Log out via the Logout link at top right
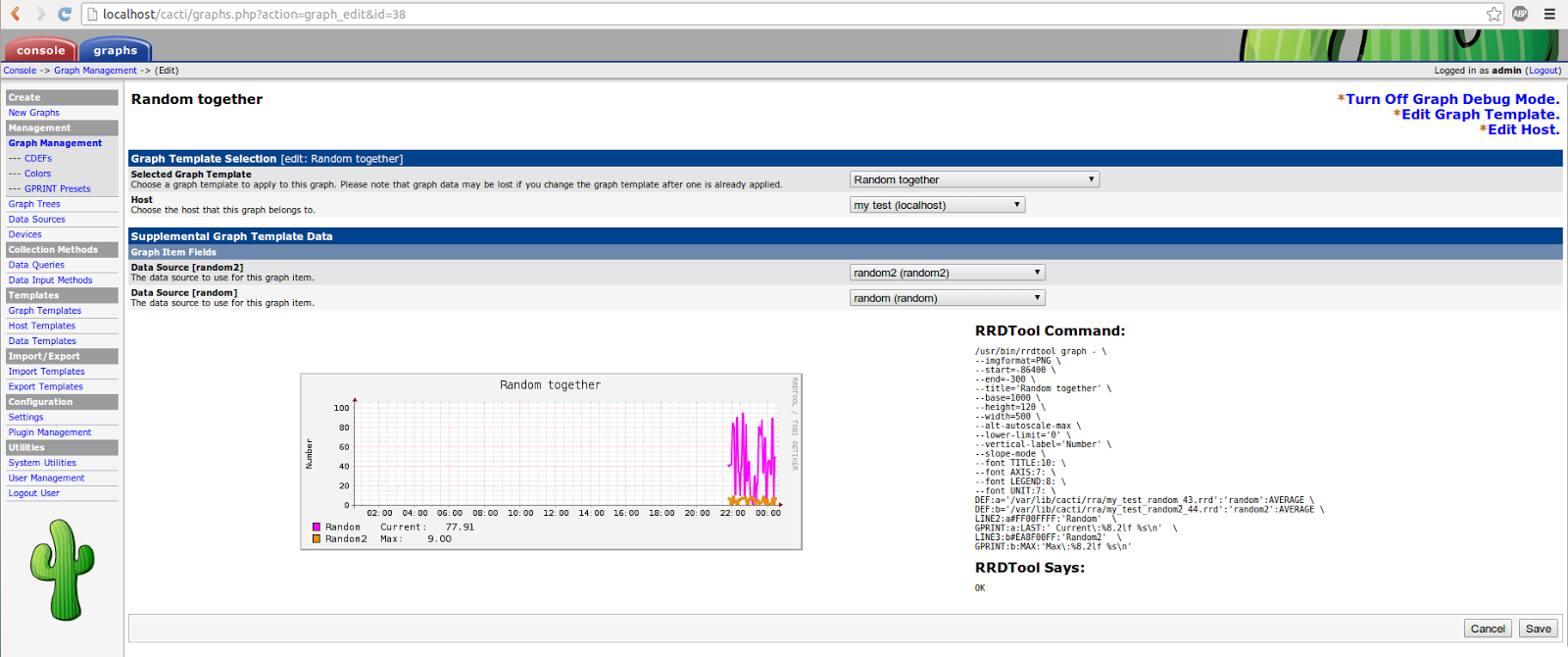 click(1543, 71)
